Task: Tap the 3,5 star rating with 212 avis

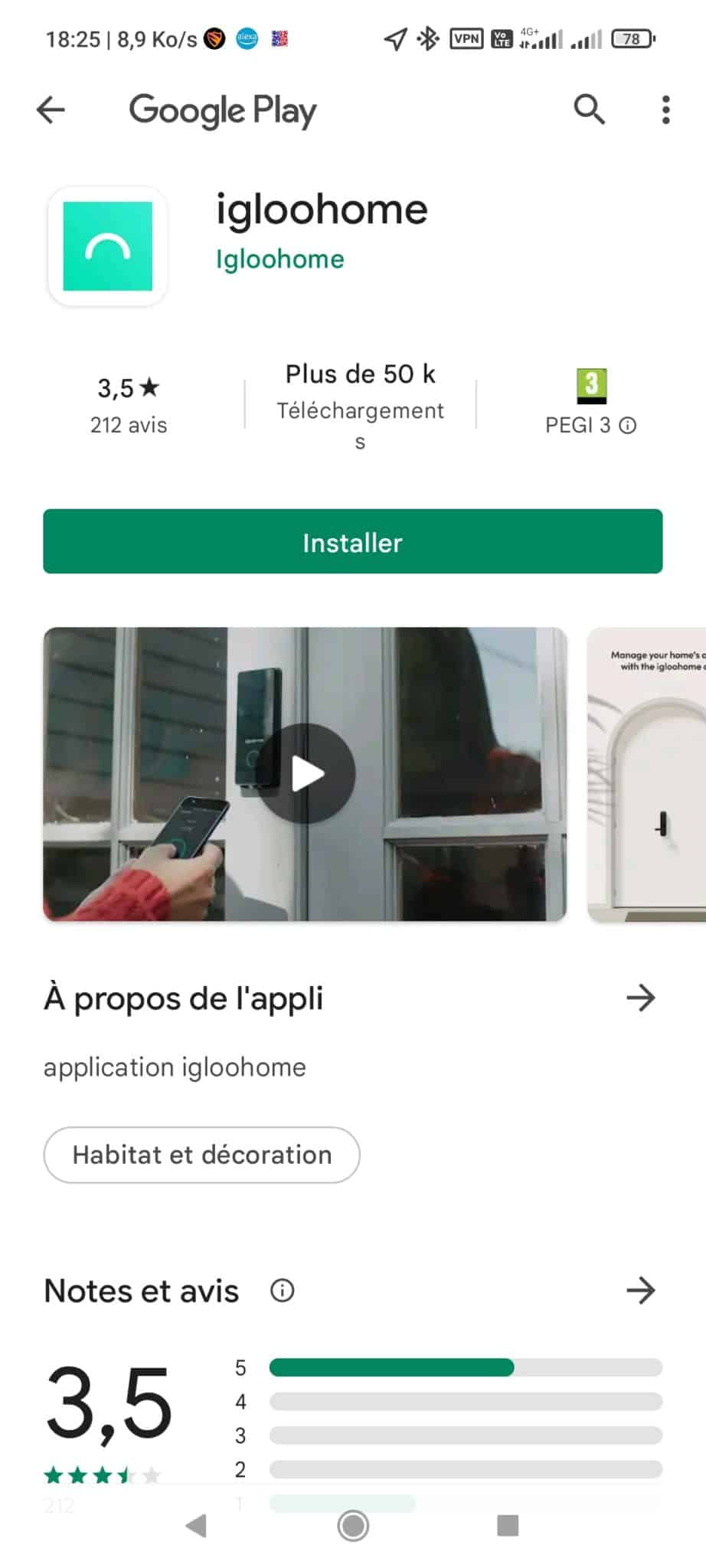Action: tap(129, 406)
